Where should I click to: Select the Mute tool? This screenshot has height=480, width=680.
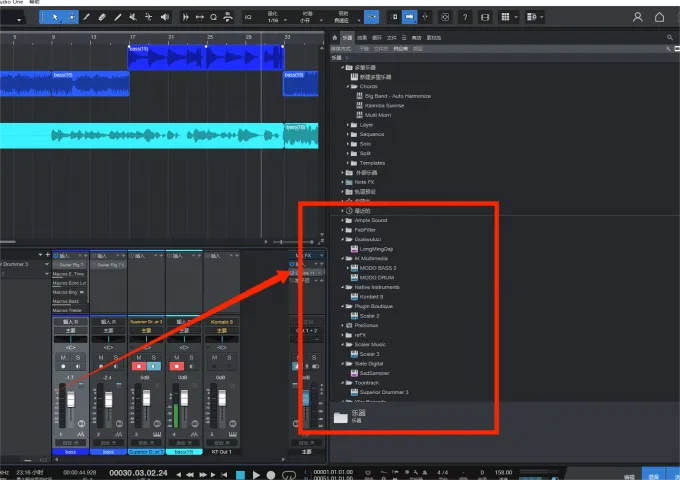(x=133, y=17)
